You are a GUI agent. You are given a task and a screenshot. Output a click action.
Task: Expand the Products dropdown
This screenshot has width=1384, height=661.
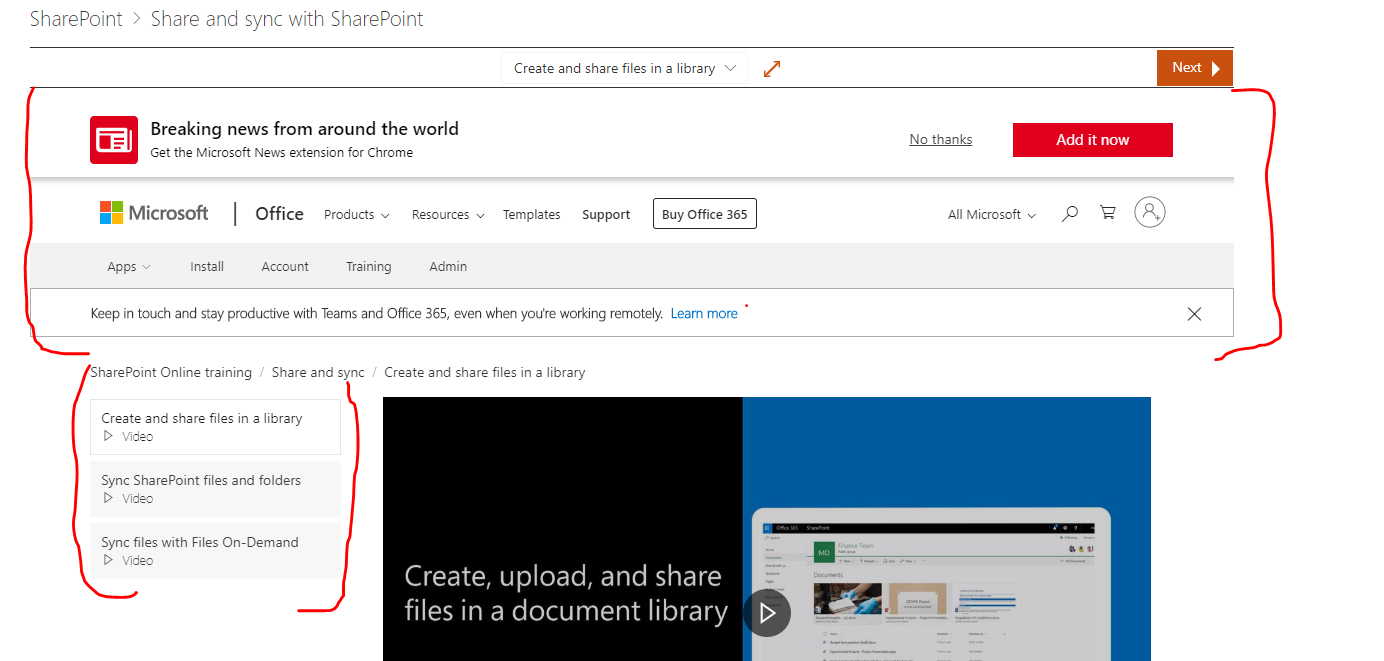(356, 214)
